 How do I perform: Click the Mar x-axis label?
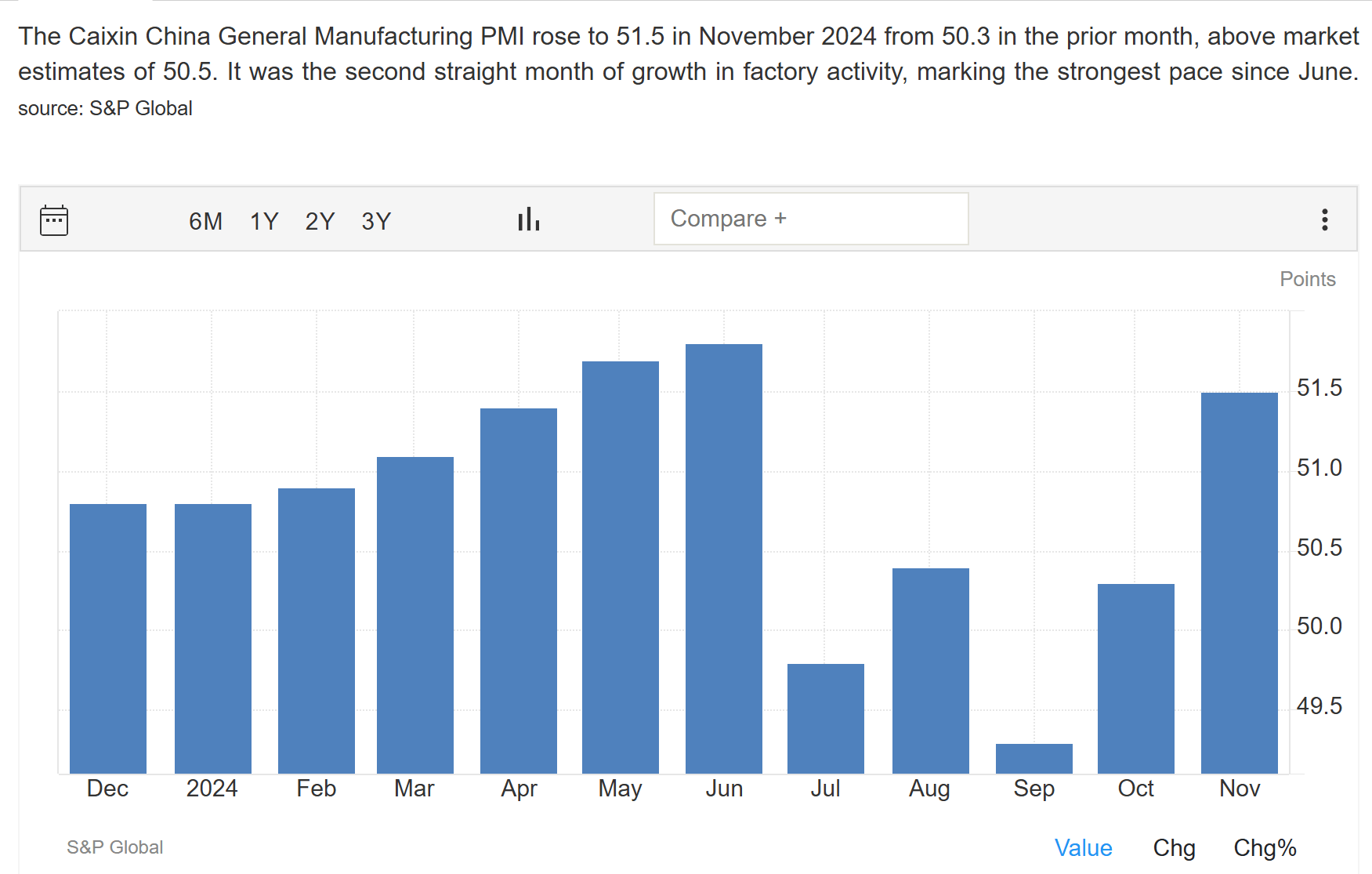point(414,789)
